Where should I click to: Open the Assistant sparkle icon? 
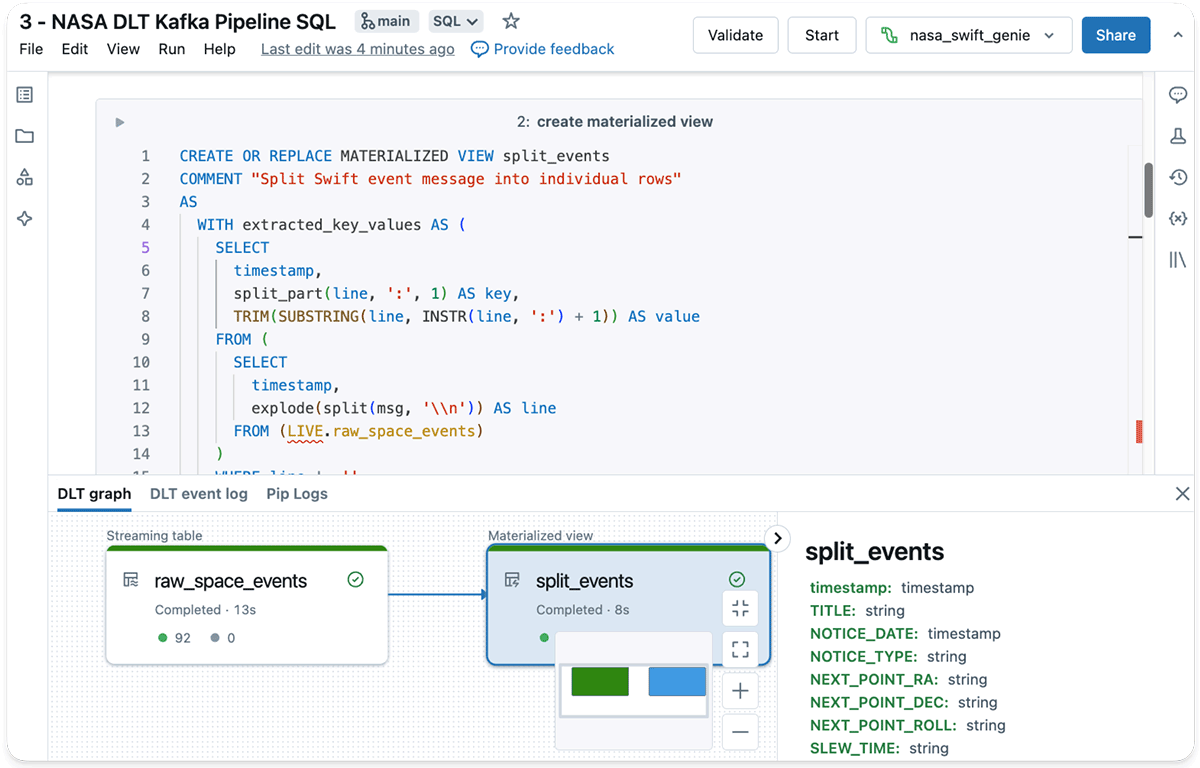(x=25, y=219)
